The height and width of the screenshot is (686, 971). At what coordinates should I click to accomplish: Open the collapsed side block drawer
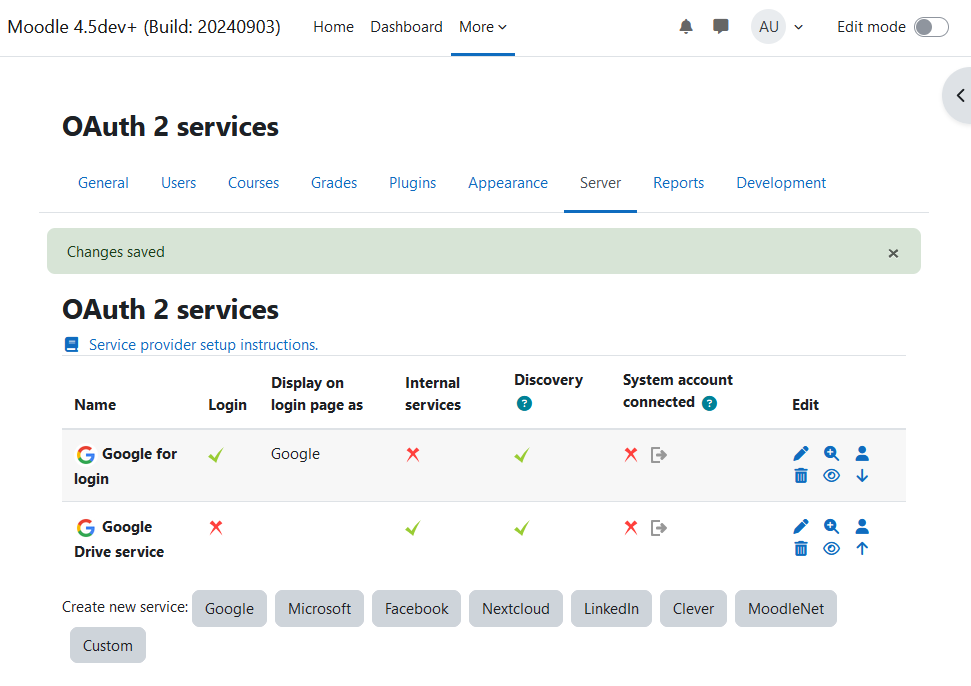coord(958,96)
